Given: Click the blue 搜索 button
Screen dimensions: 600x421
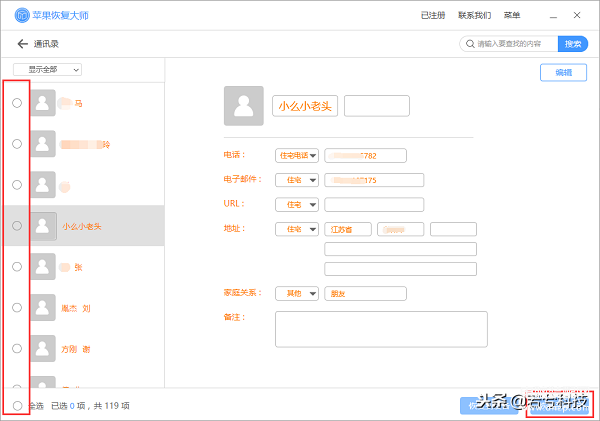Looking at the screenshot, I should click(x=573, y=44).
